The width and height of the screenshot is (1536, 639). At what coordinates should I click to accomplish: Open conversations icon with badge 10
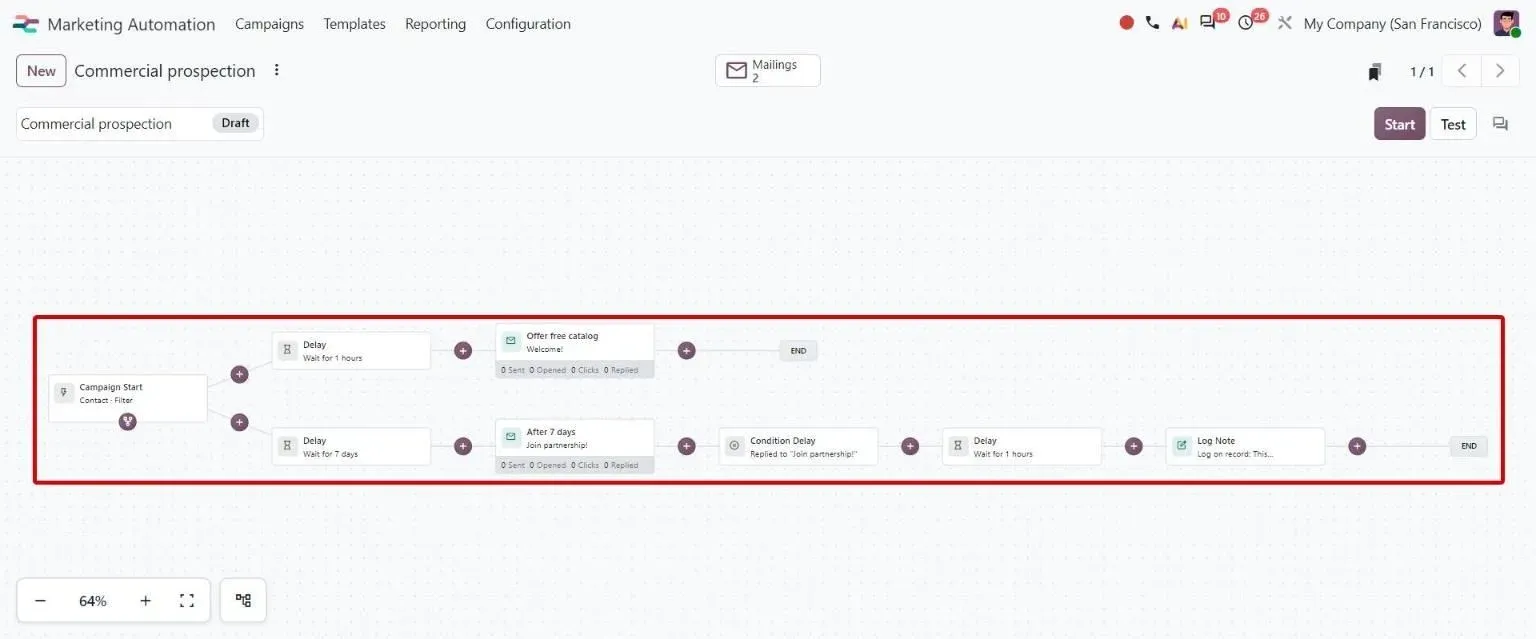[x=1208, y=23]
